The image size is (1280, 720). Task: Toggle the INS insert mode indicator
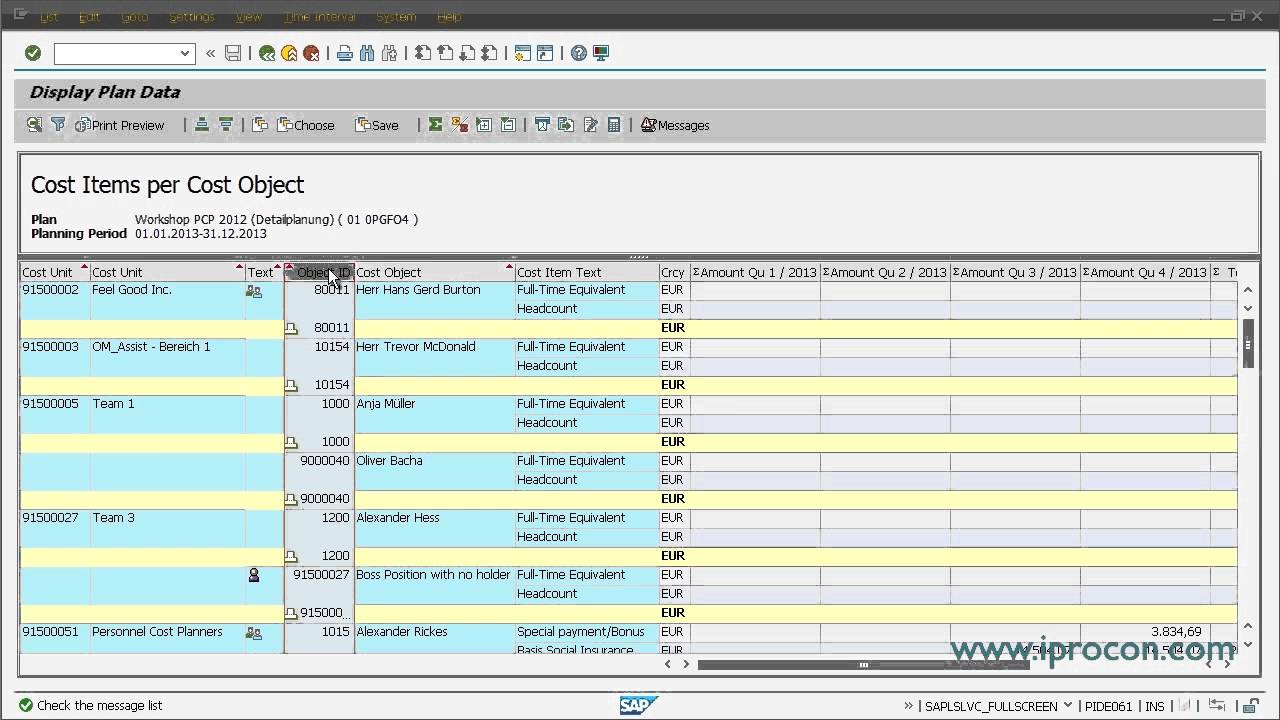(1155, 706)
